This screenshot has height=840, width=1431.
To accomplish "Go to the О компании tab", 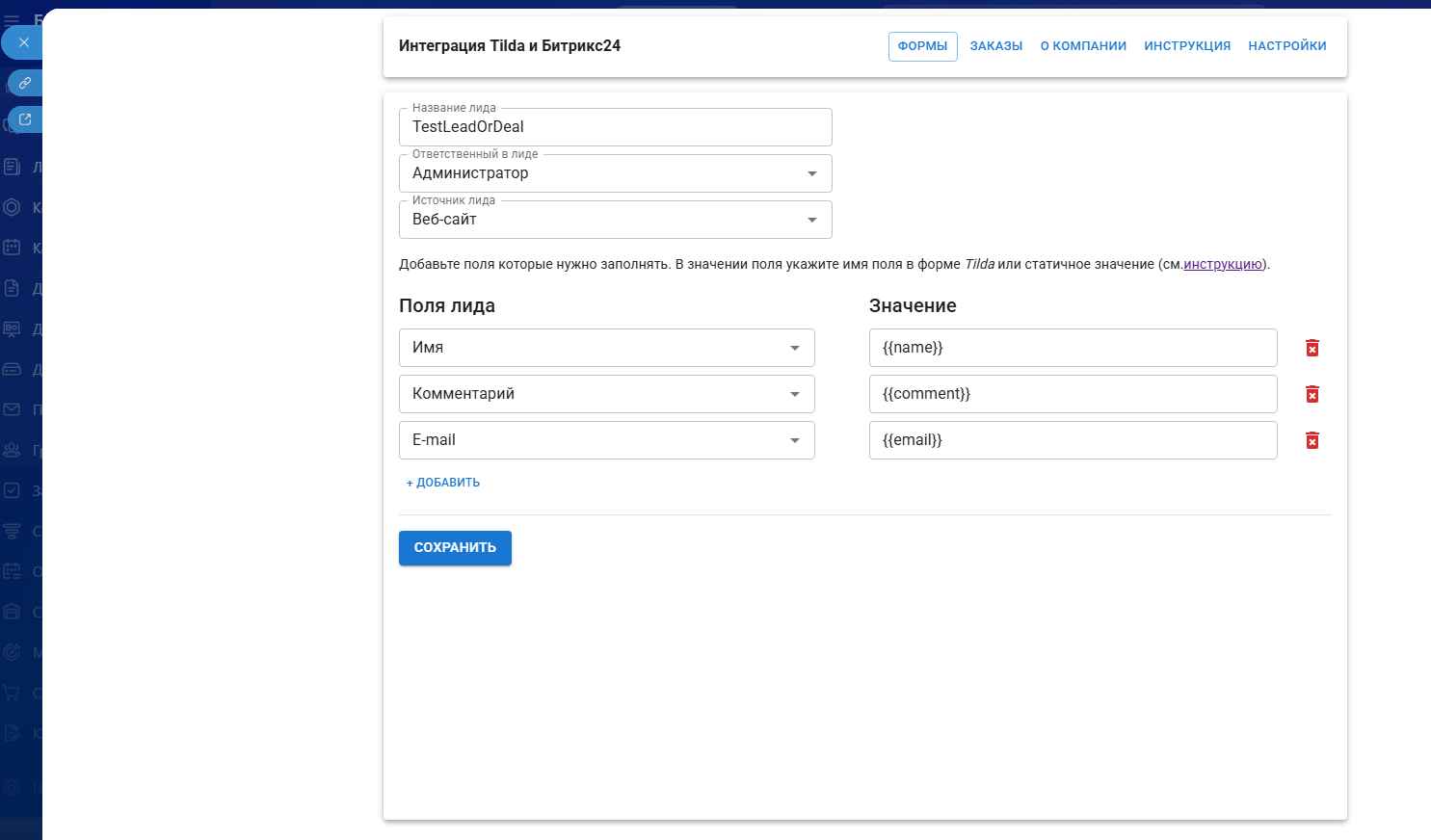I will (1083, 46).
